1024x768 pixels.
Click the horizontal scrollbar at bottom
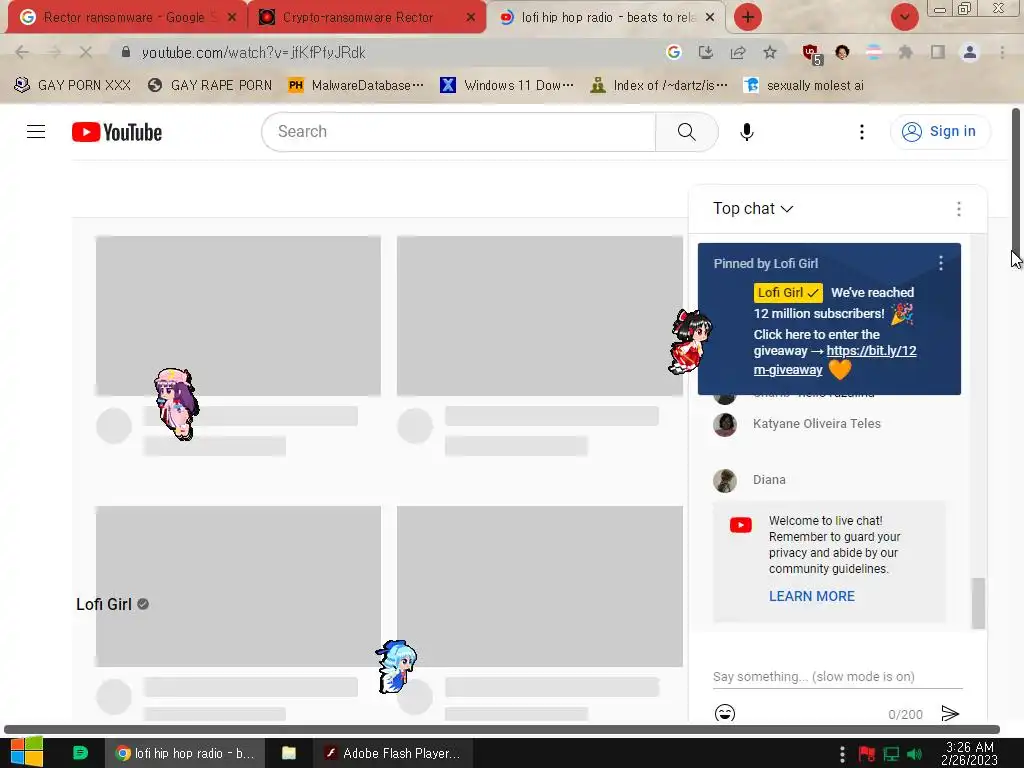502,729
